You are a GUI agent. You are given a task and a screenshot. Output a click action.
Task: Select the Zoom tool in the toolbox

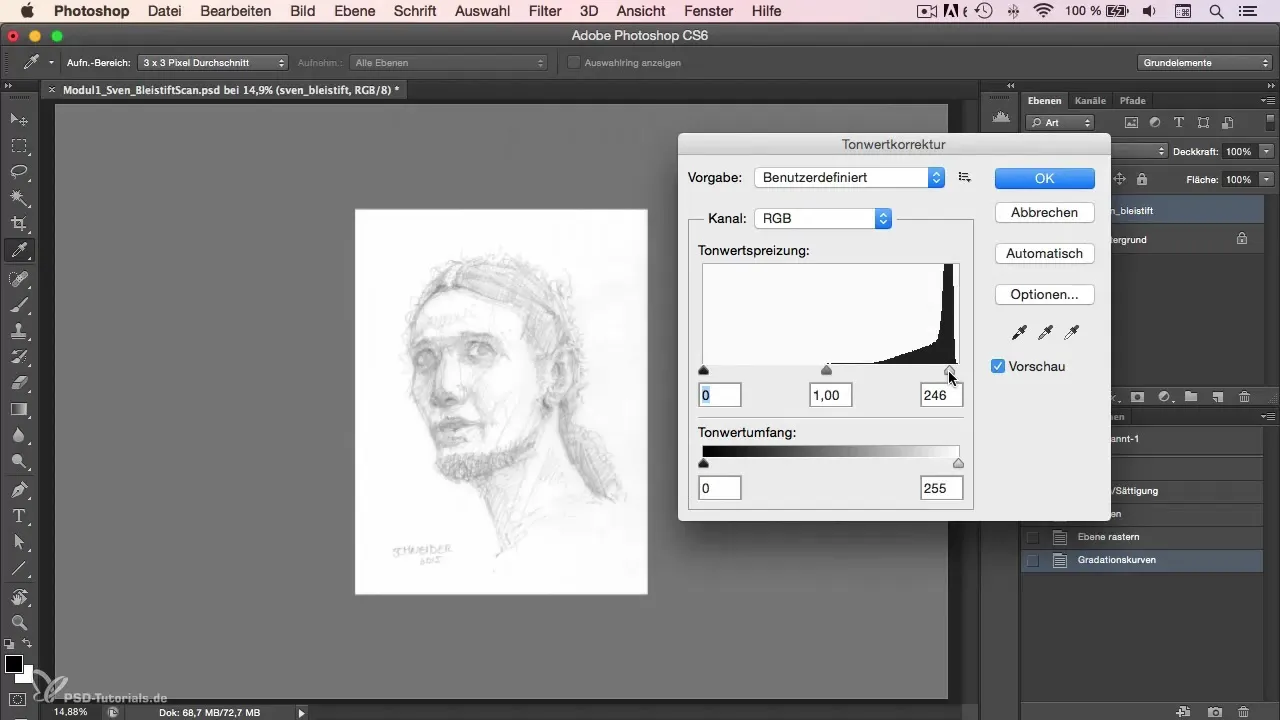[18, 622]
